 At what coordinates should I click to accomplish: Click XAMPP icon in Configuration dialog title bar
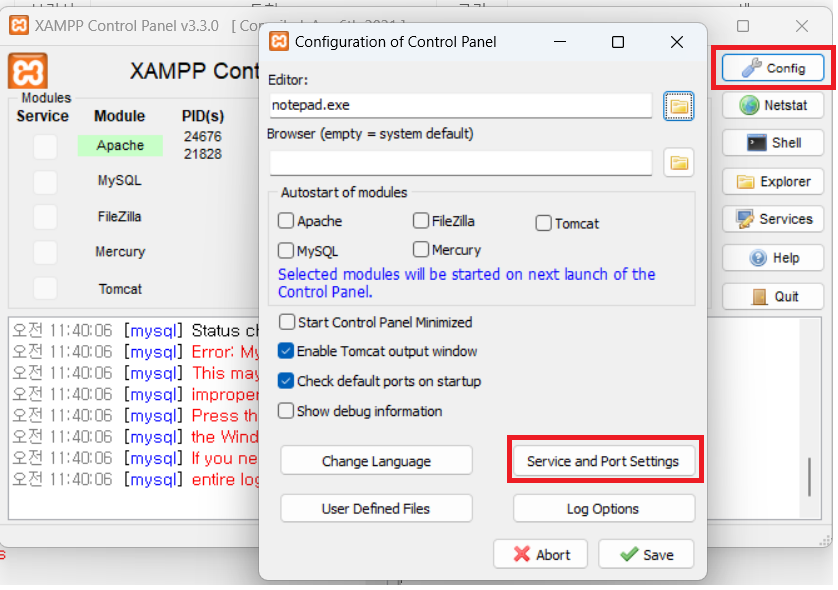point(279,41)
